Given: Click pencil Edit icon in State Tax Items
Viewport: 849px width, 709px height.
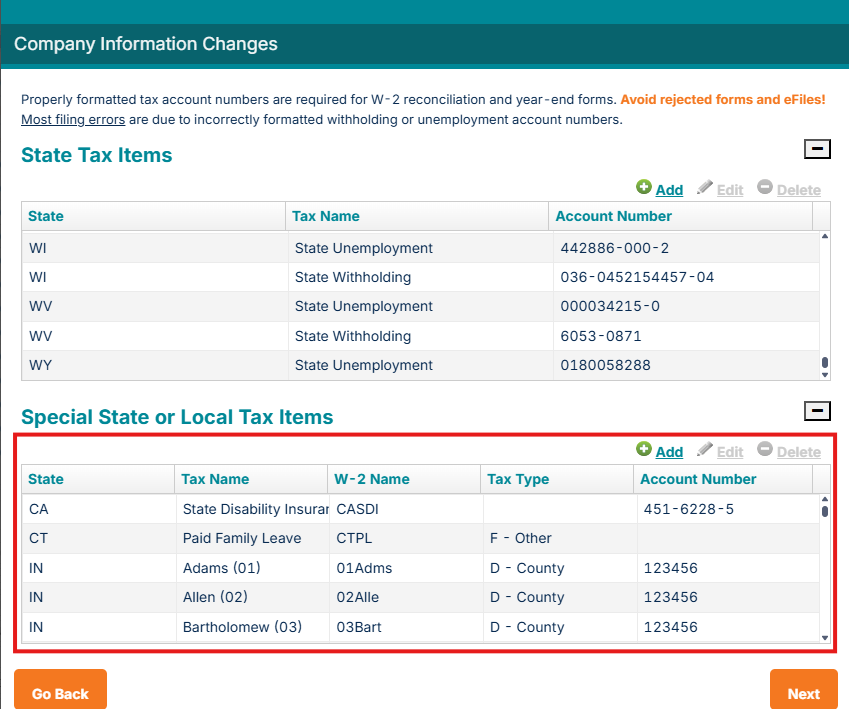Looking at the screenshot, I should pos(704,187).
